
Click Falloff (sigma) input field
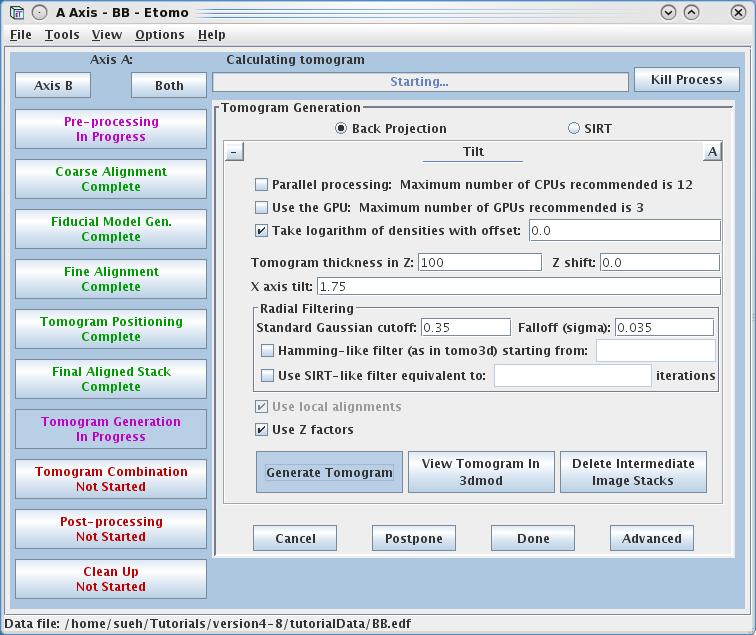coord(664,327)
